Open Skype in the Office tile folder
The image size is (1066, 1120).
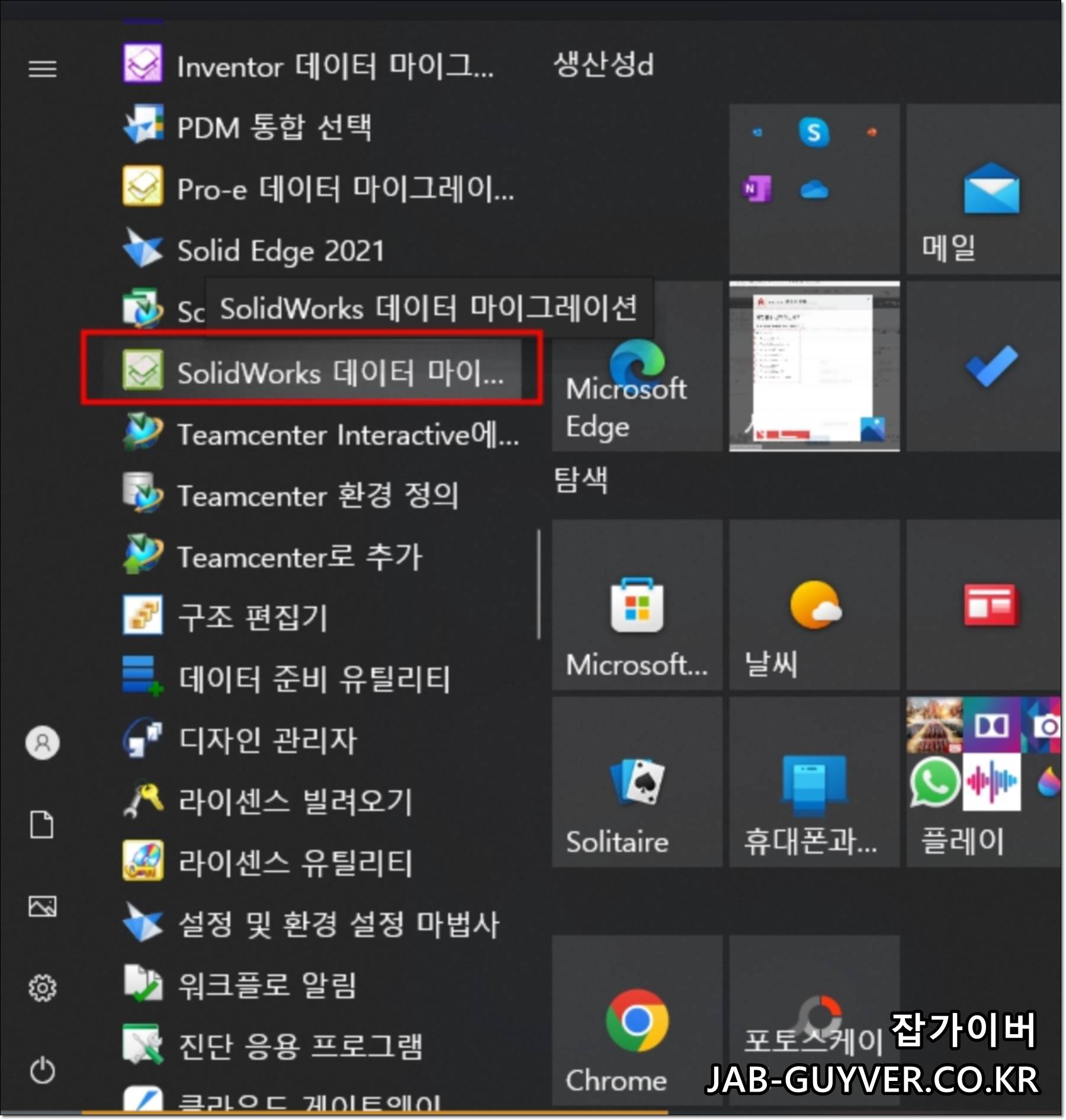coord(814,133)
